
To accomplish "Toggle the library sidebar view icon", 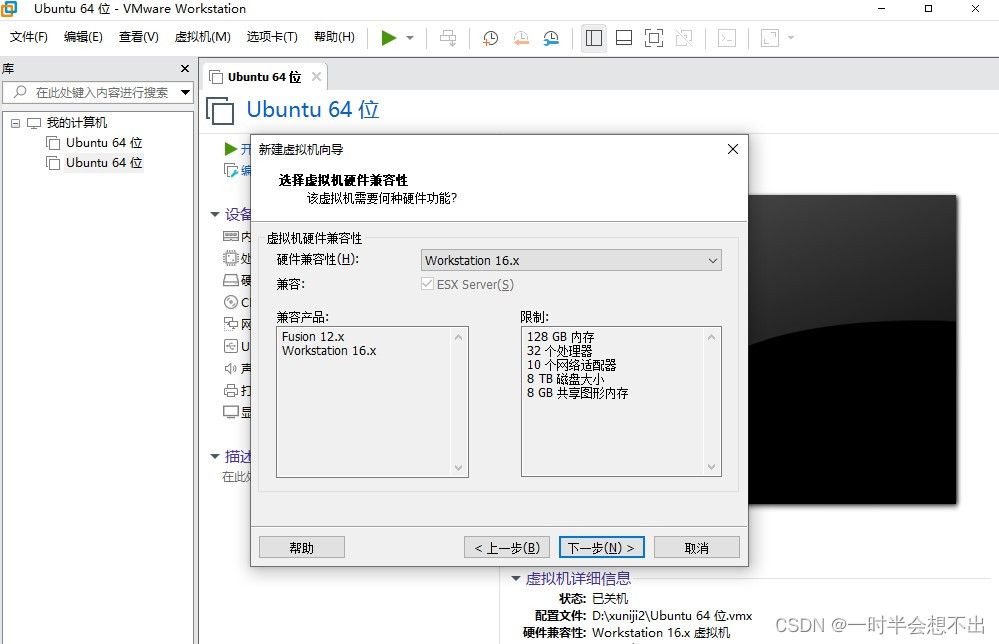I will 594,38.
